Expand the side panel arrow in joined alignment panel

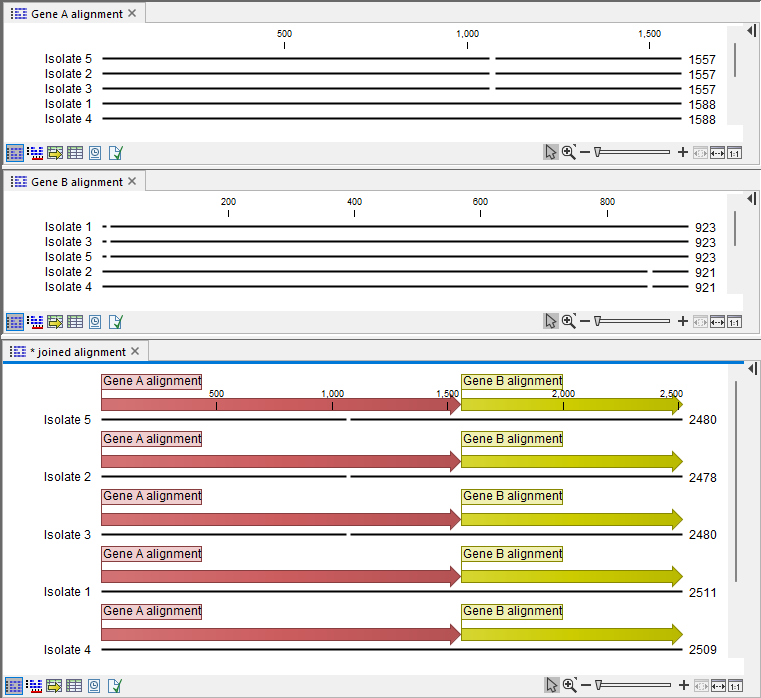(x=750, y=370)
